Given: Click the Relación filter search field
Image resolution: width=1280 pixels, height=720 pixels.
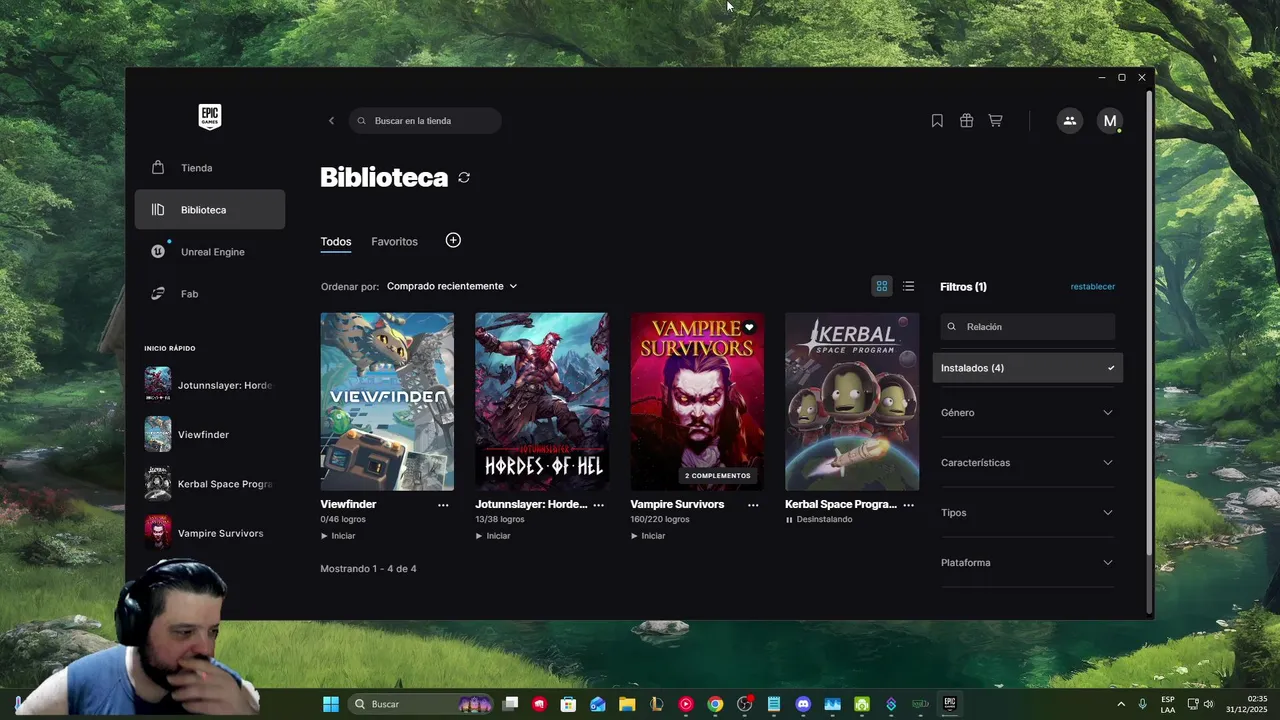Looking at the screenshot, I should click(x=1028, y=327).
